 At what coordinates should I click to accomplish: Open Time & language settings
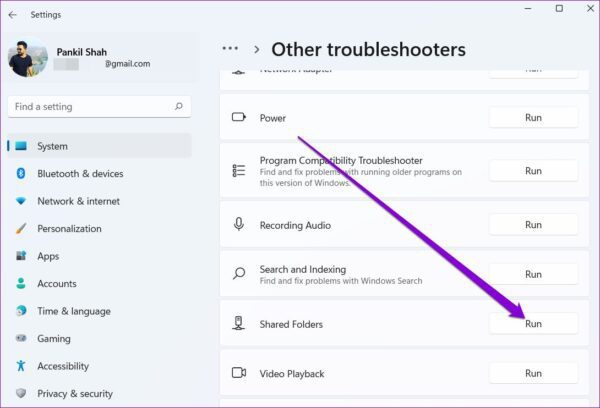click(x=99, y=311)
